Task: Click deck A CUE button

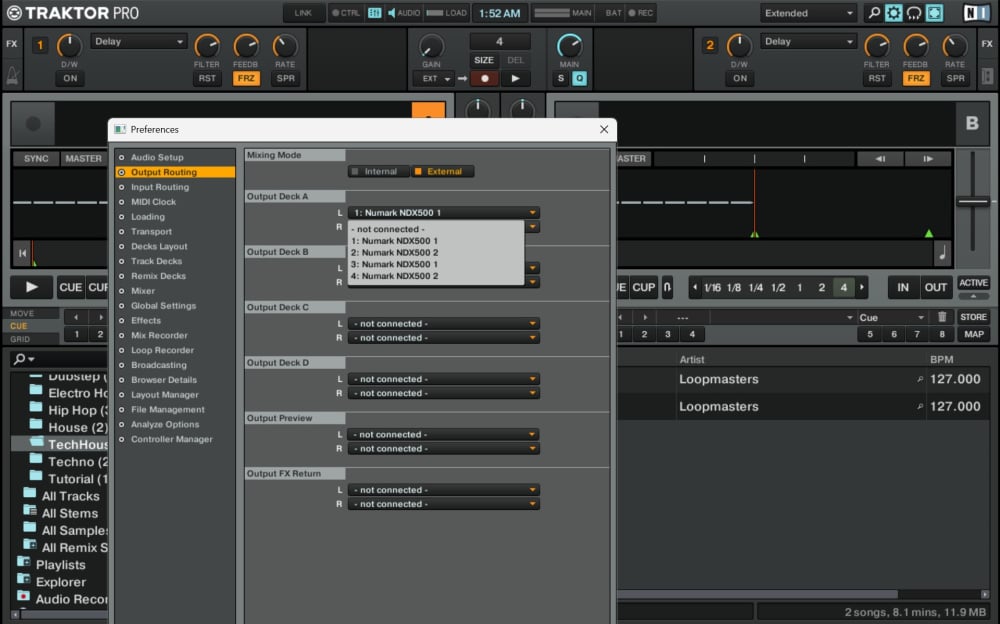Action: pyautogui.click(x=70, y=287)
